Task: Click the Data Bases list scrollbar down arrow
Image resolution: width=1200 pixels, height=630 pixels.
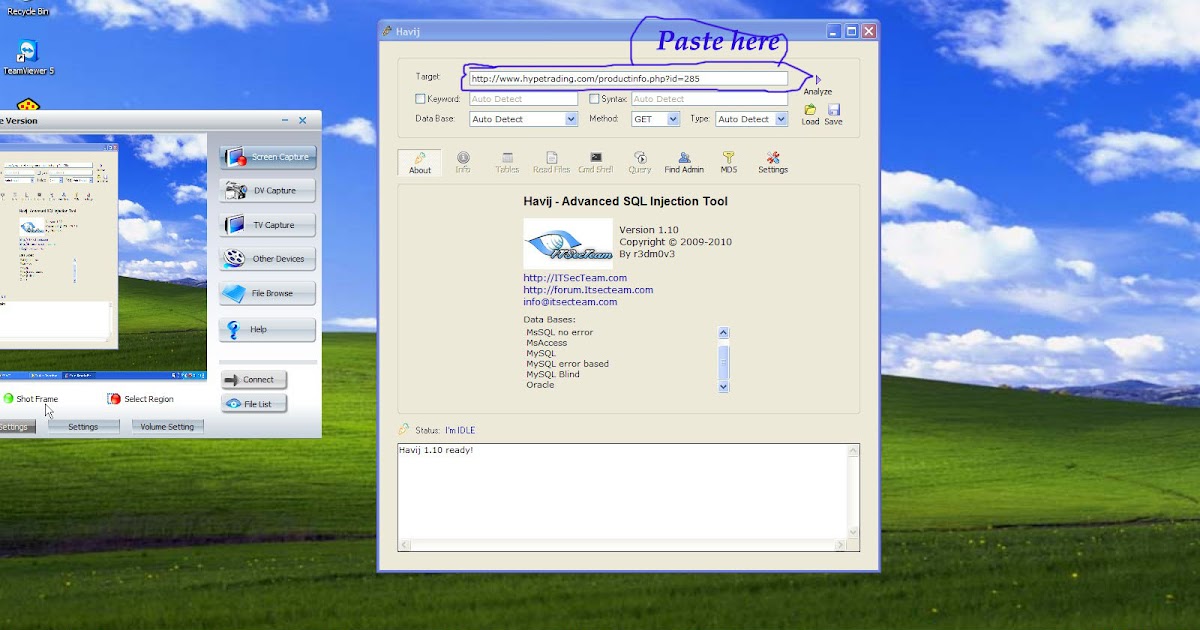Action: coord(724,387)
